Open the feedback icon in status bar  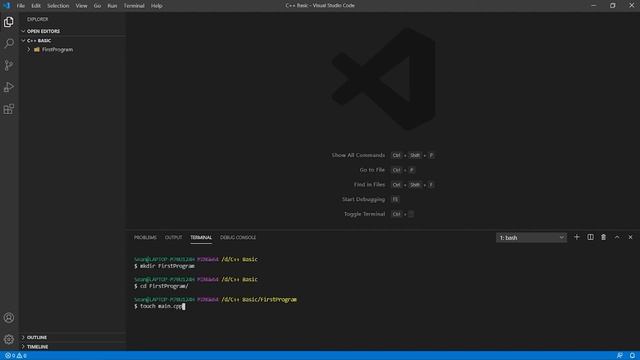[x=620, y=356]
